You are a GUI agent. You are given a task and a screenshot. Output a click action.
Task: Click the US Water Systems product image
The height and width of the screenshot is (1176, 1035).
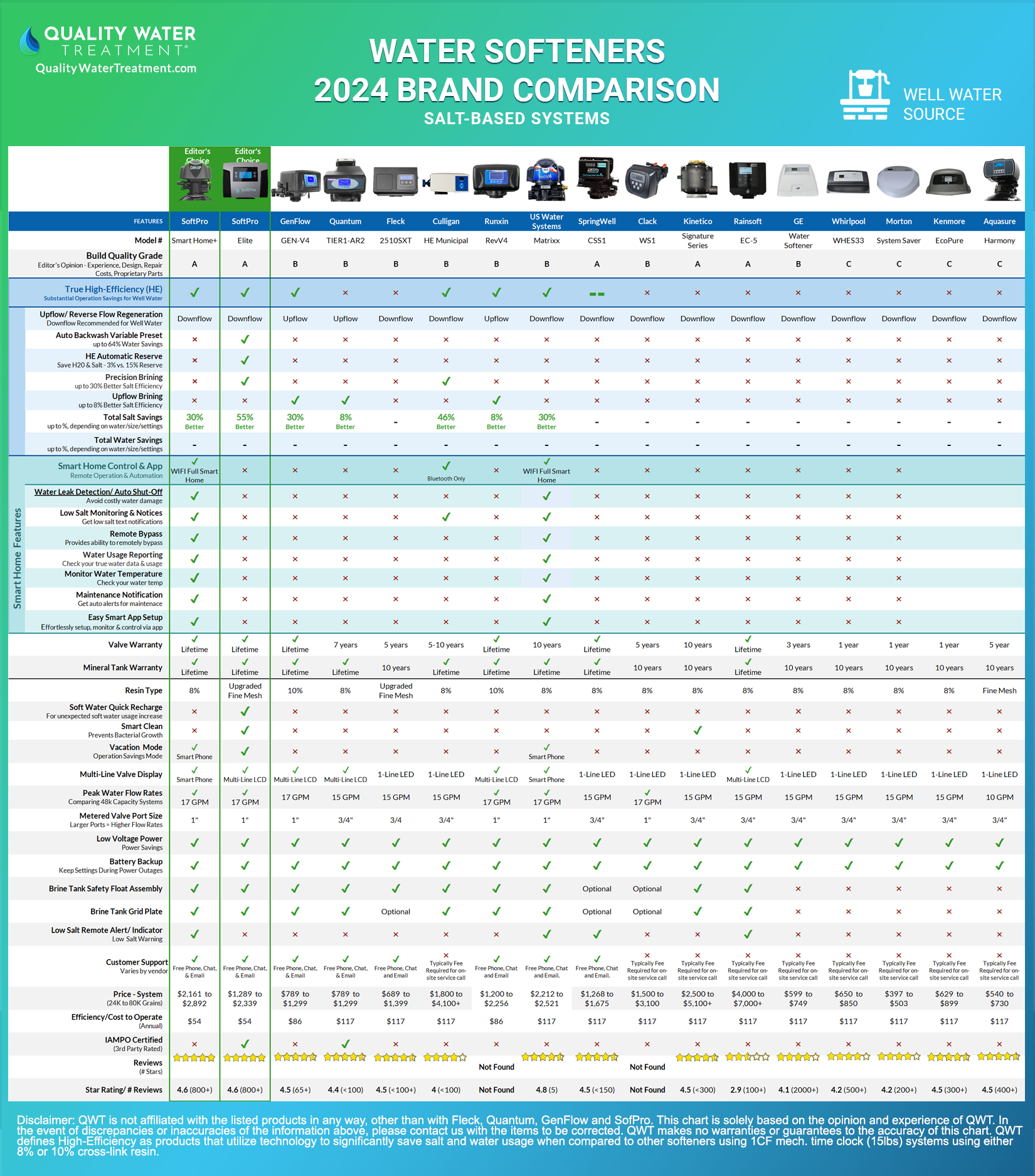546,179
